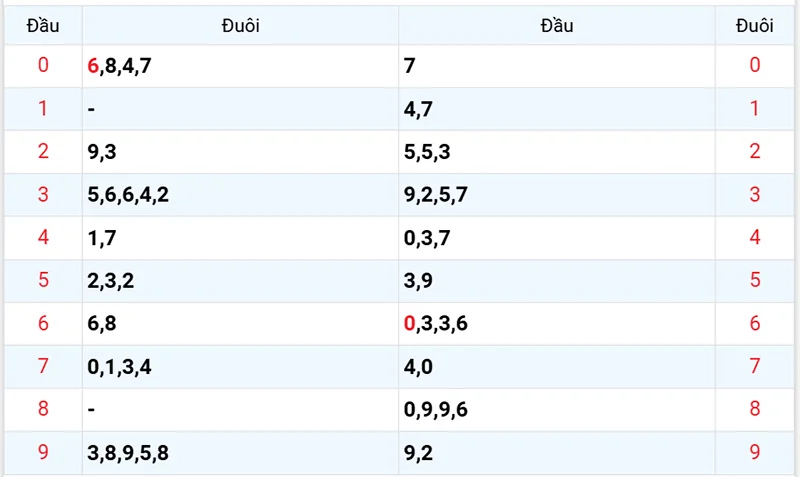The image size is (800, 477).
Task: Select the cell reading 0,9,9,6
Action: point(435,409)
